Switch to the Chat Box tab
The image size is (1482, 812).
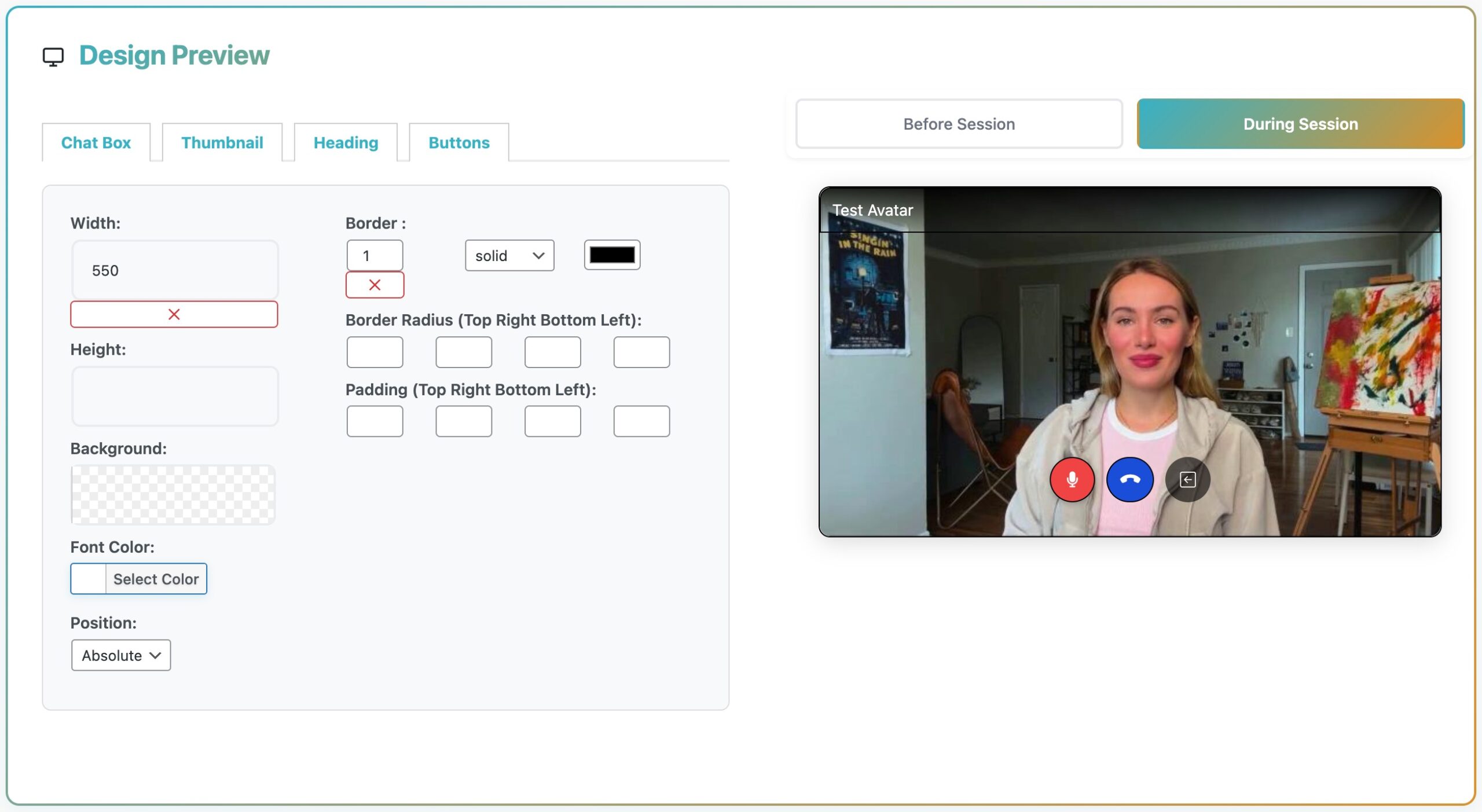click(x=96, y=142)
